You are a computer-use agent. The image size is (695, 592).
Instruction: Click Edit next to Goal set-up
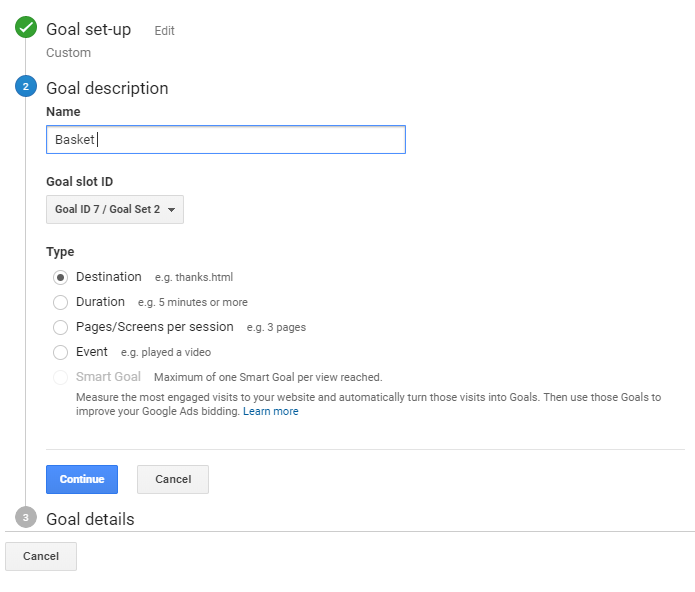tap(164, 31)
